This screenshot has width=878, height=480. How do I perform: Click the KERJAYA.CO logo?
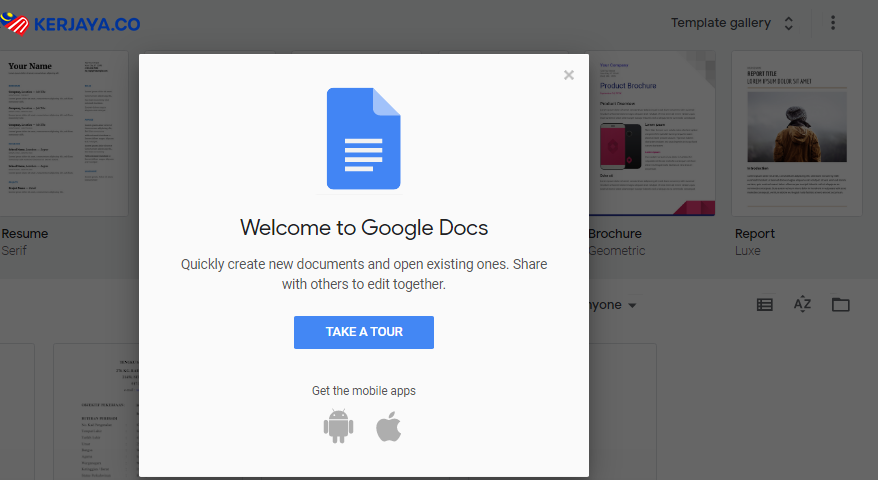70,24
